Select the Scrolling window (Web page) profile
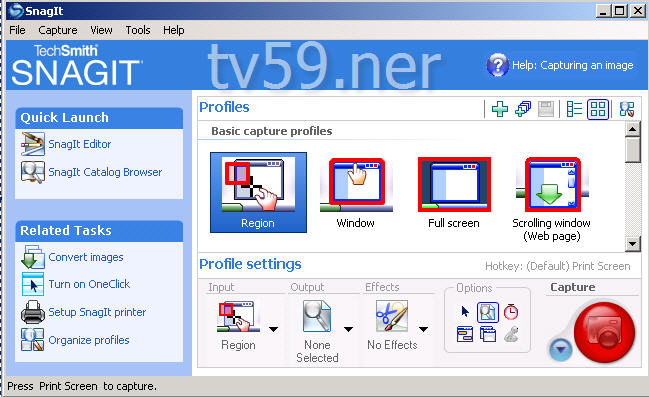Screen dimensions: 649x397 click(x=552, y=200)
